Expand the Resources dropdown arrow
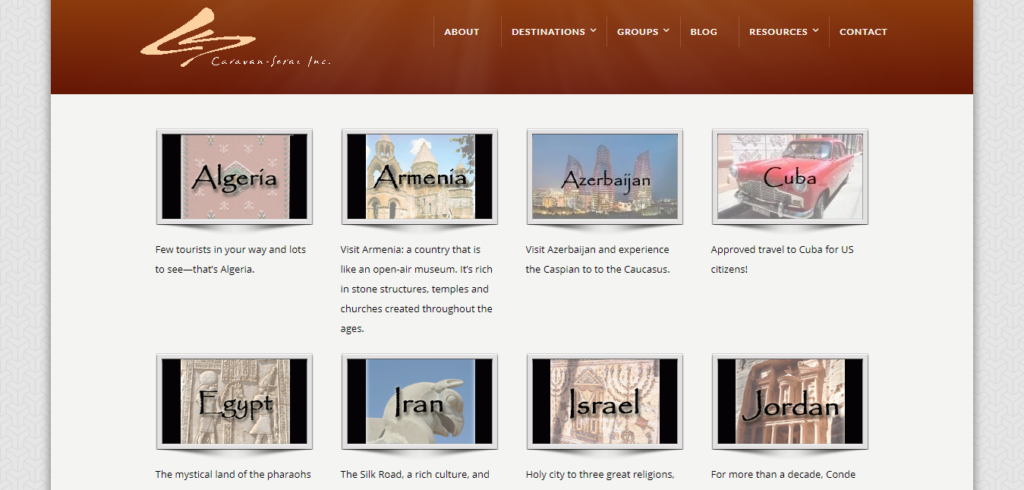Screen dimensions: 1024x490 pos(816,30)
